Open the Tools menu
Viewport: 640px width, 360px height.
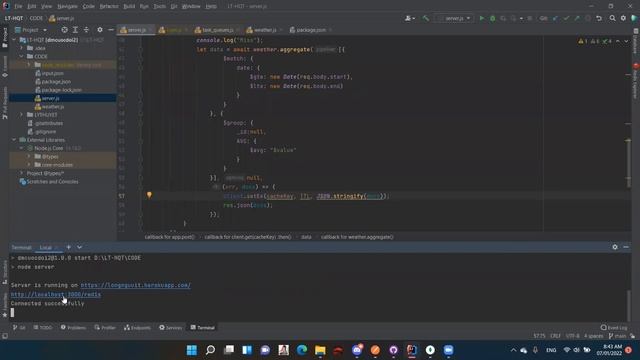(x=160, y=6)
